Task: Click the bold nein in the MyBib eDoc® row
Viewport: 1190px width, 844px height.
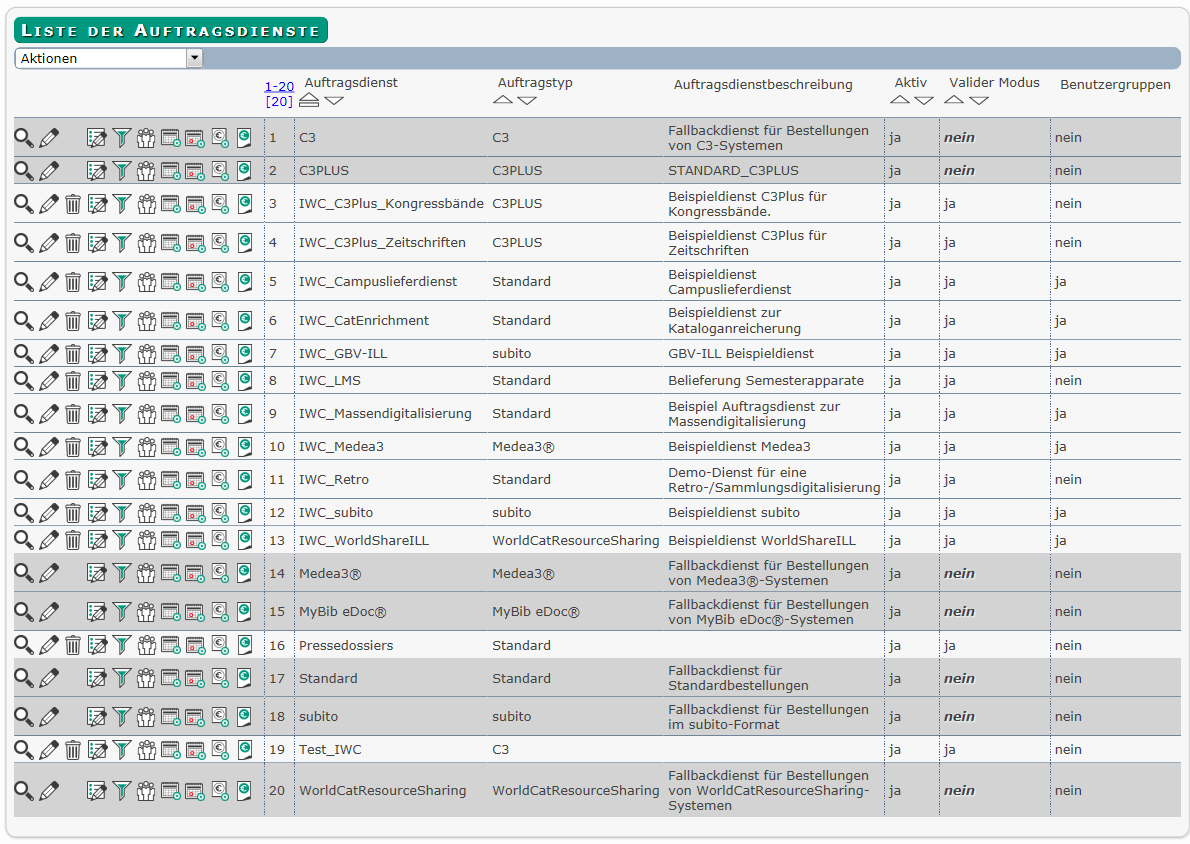Action: tap(959, 612)
